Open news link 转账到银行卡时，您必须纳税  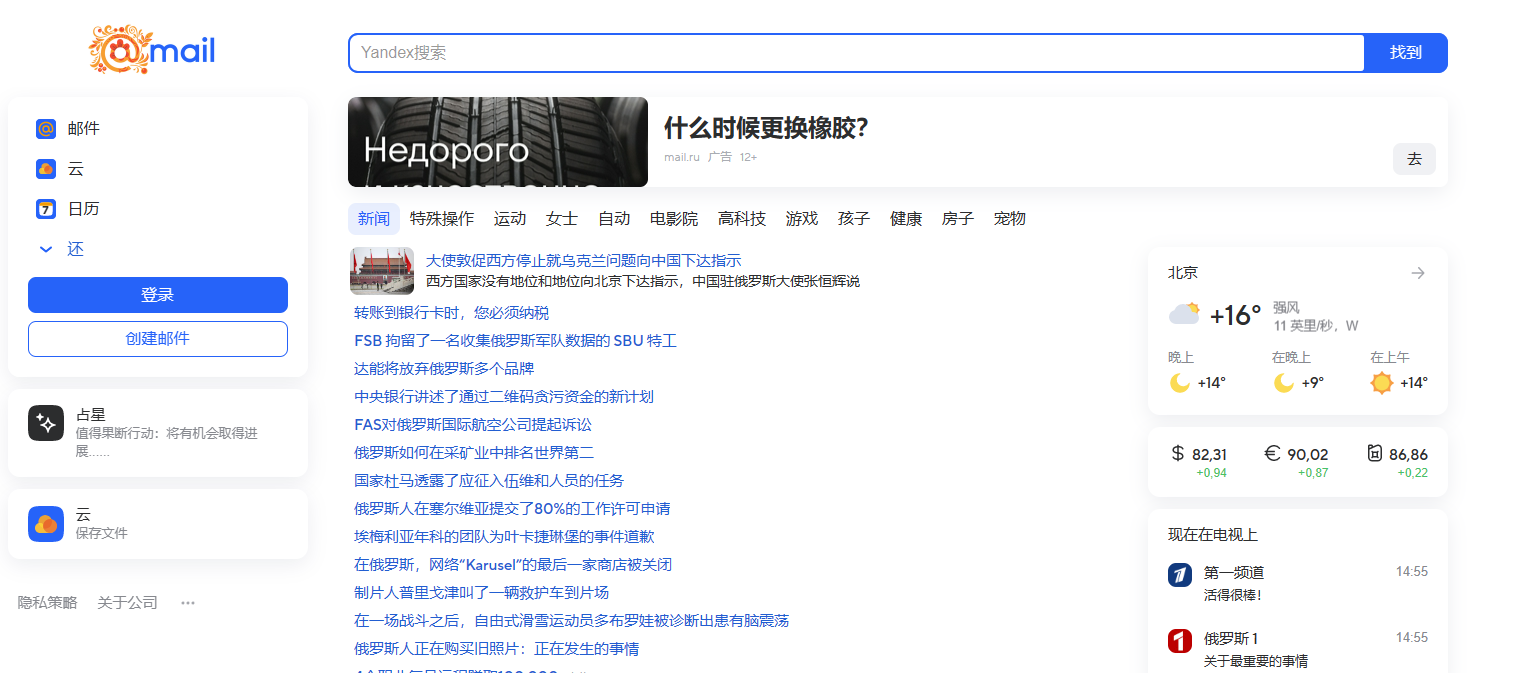click(x=451, y=313)
